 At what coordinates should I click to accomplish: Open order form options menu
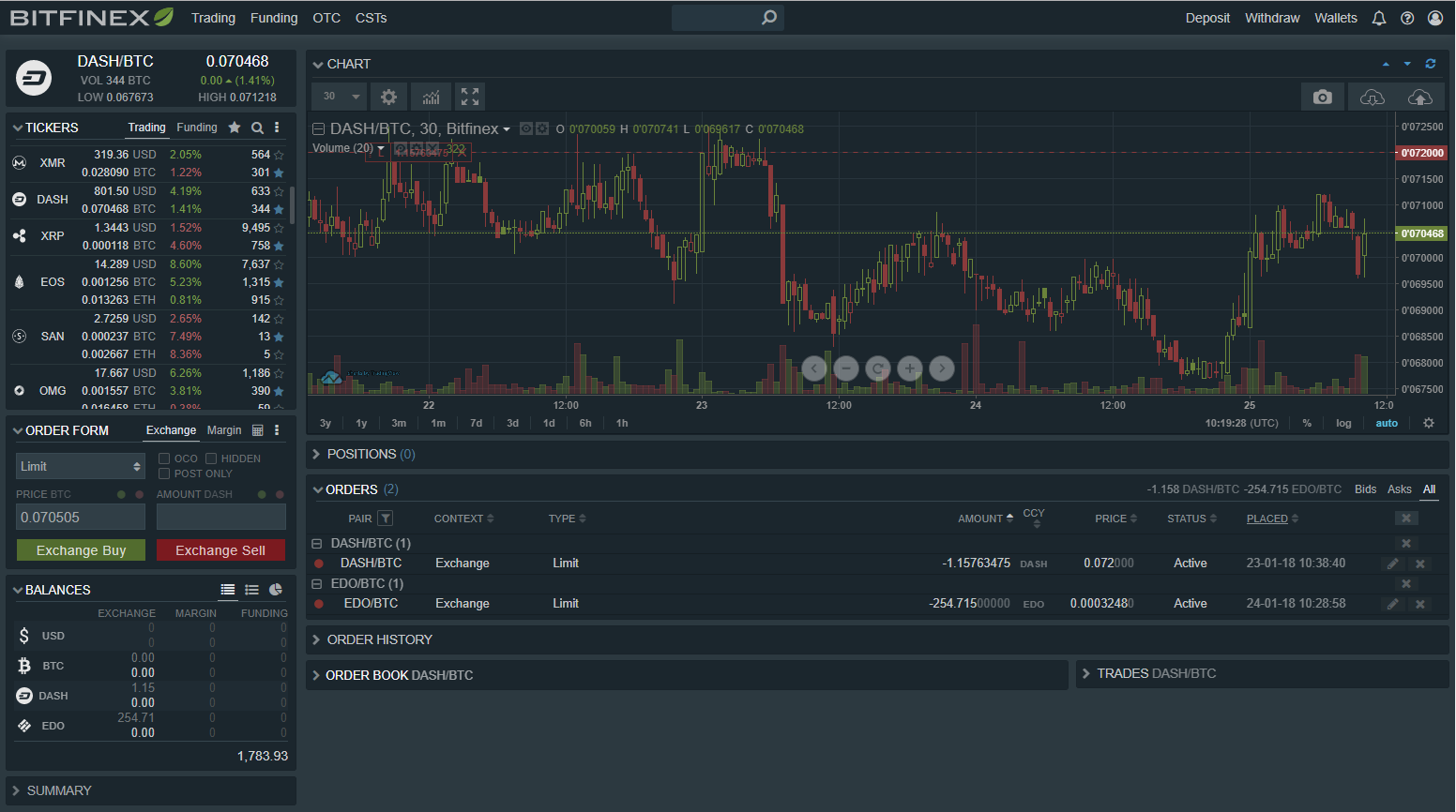[x=277, y=430]
